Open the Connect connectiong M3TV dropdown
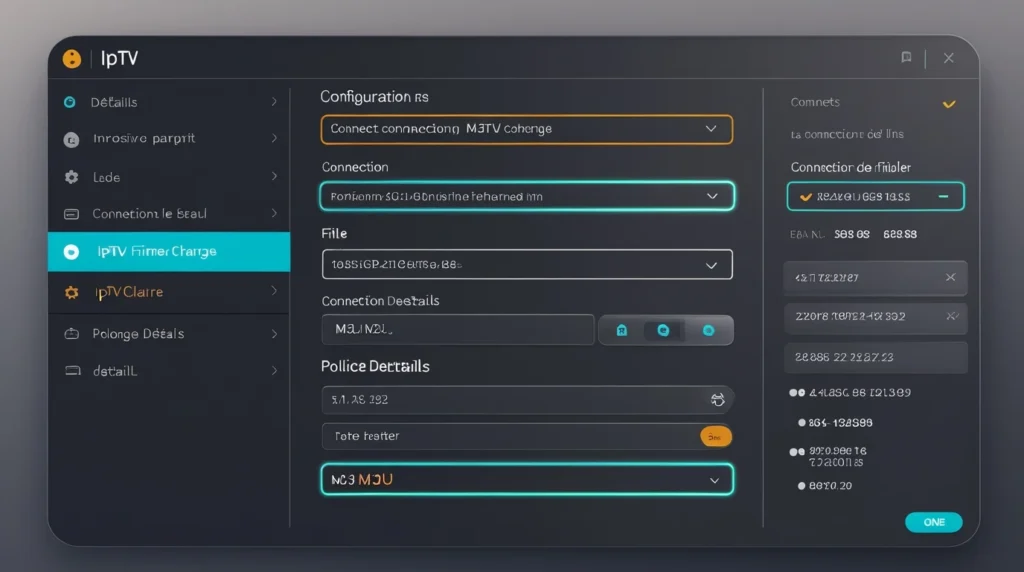The width and height of the screenshot is (1024, 572). point(526,129)
